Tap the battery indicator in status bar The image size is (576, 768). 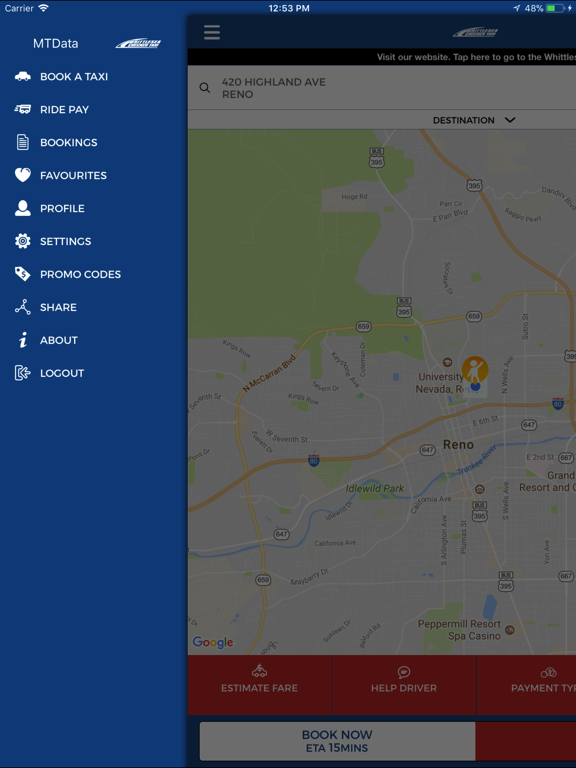tap(554, 8)
